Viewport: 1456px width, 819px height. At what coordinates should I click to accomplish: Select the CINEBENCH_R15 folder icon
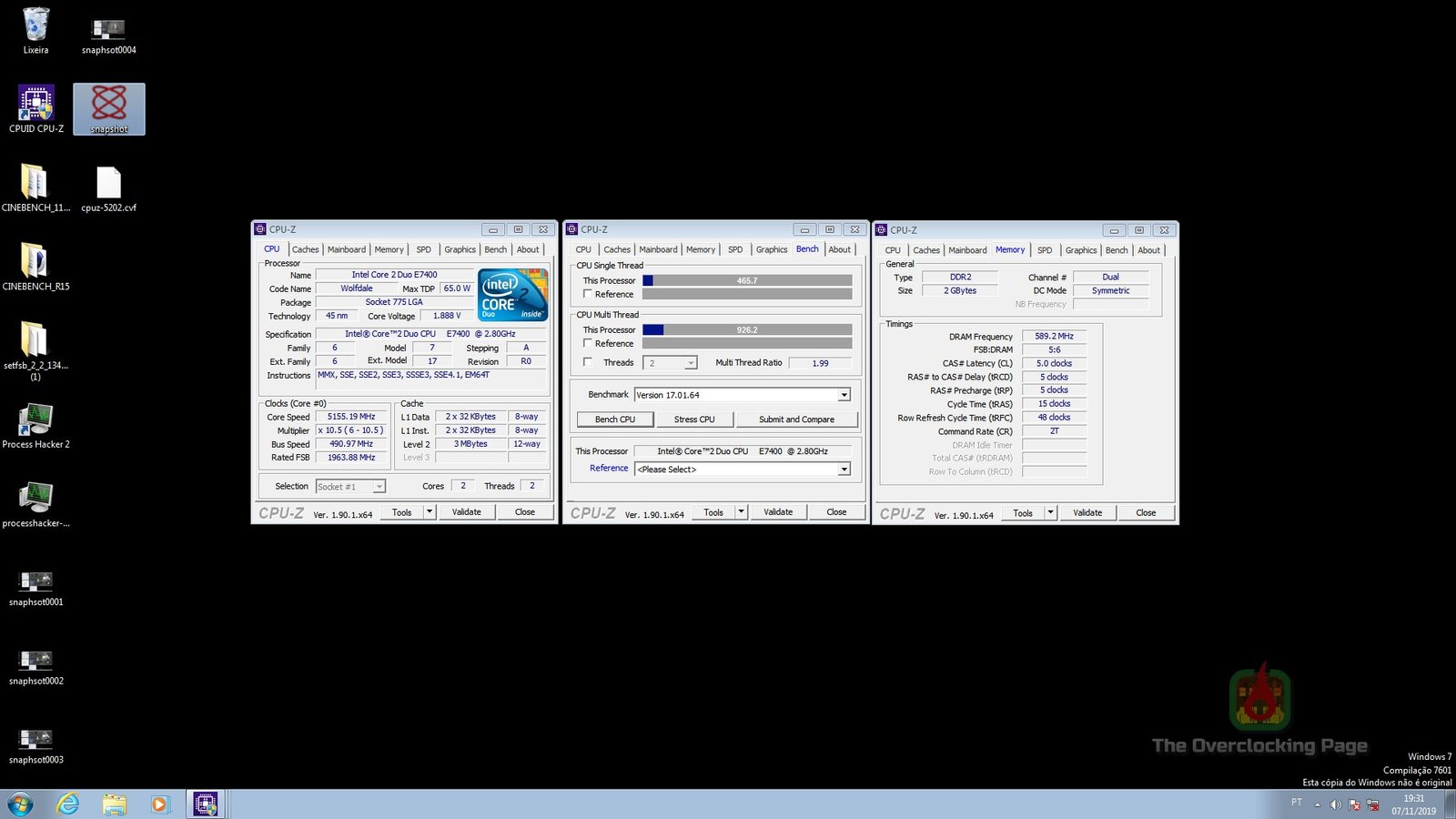tap(35, 262)
